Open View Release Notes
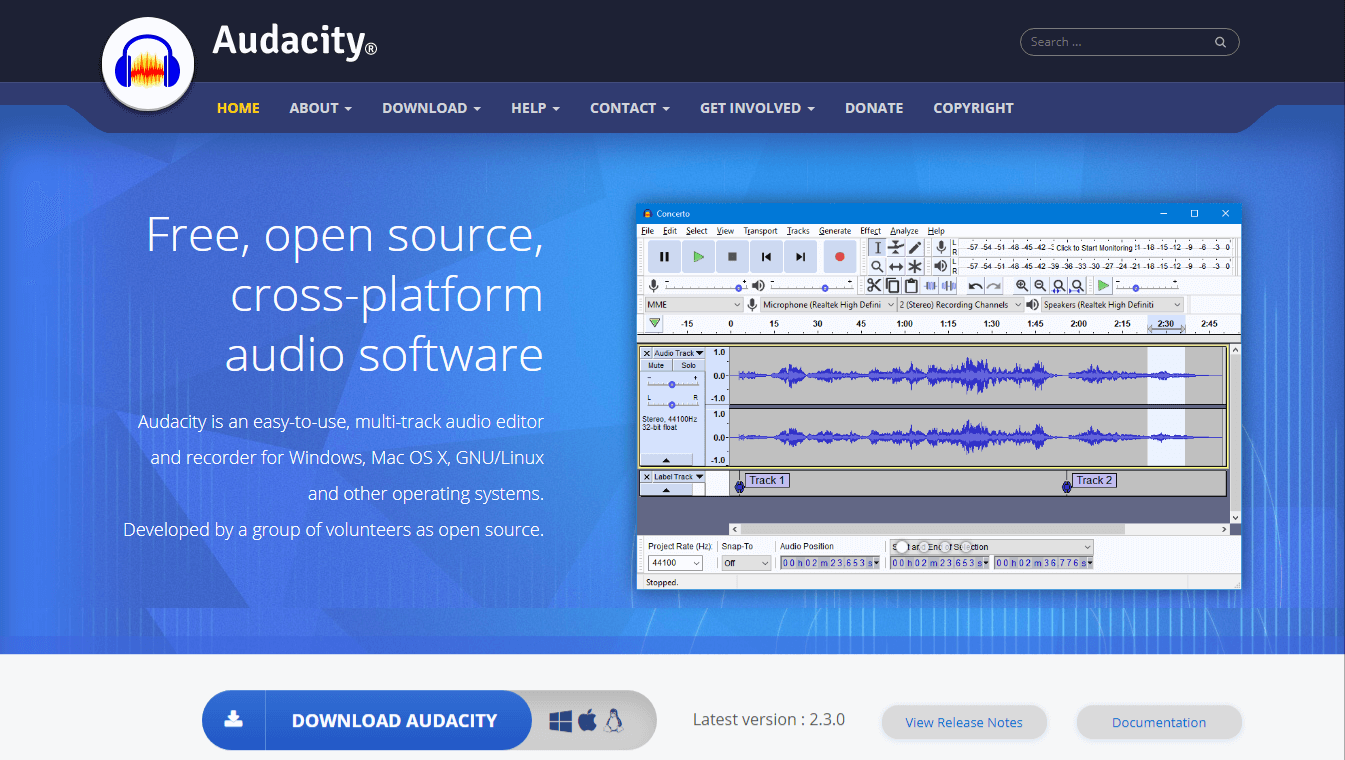The width and height of the screenshot is (1345, 760). point(964,722)
